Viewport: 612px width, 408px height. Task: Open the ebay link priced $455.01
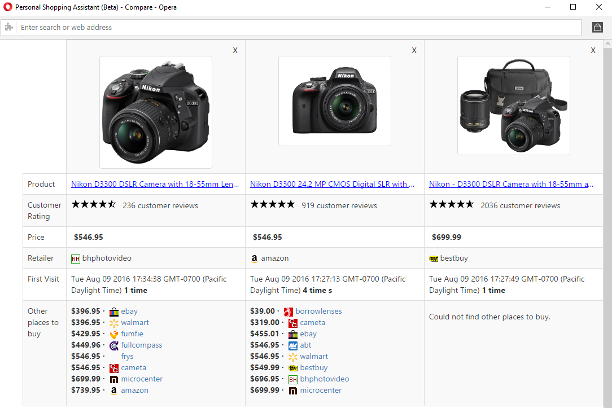pos(308,334)
